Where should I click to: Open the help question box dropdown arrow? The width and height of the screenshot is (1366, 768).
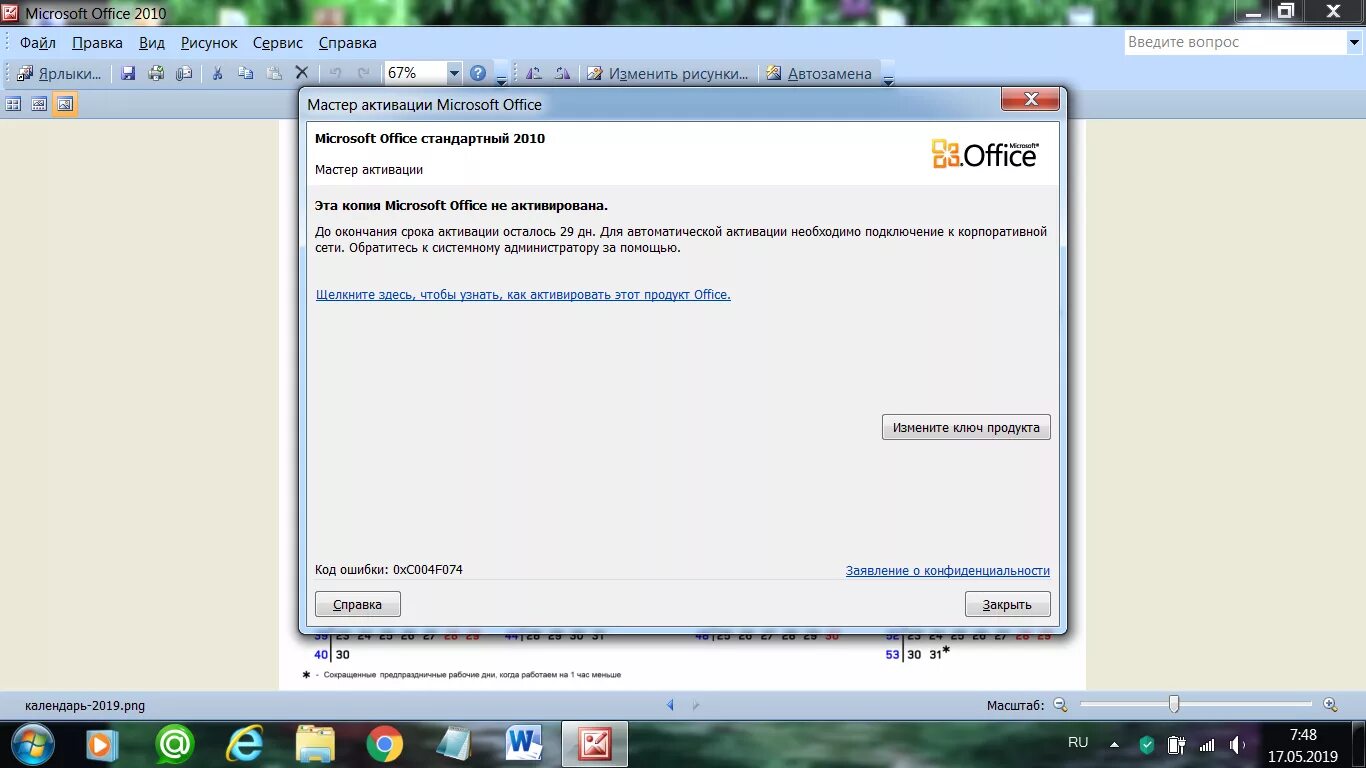1354,42
